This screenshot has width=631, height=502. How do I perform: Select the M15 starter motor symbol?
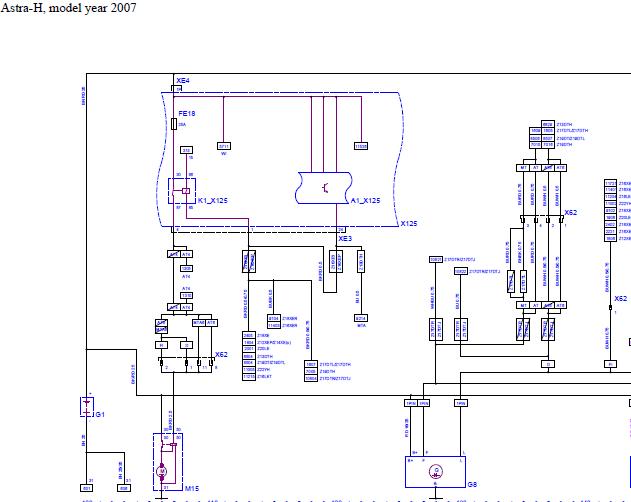click(162, 471)
